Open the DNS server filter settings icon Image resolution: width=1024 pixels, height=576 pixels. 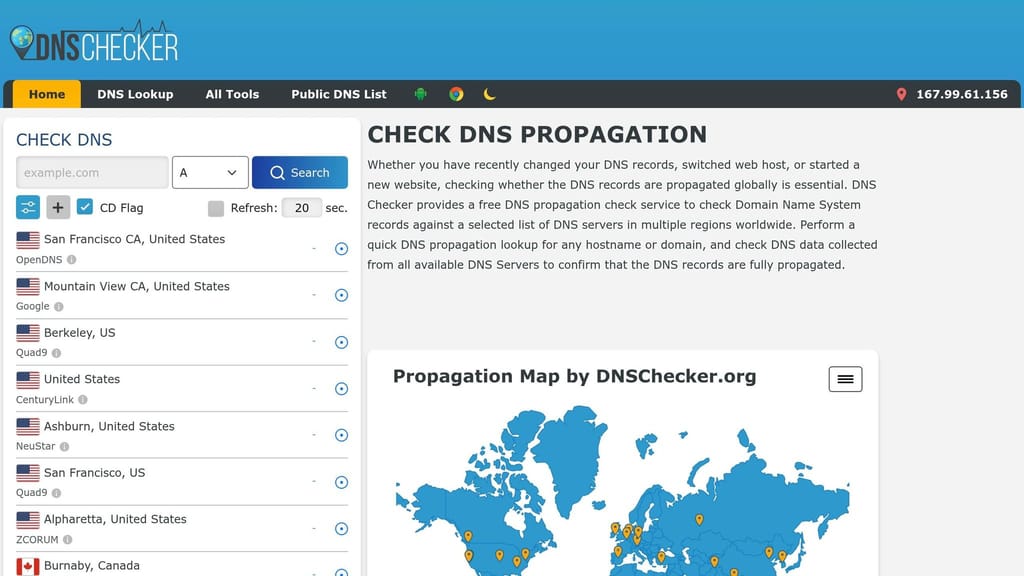pos(28,208)
